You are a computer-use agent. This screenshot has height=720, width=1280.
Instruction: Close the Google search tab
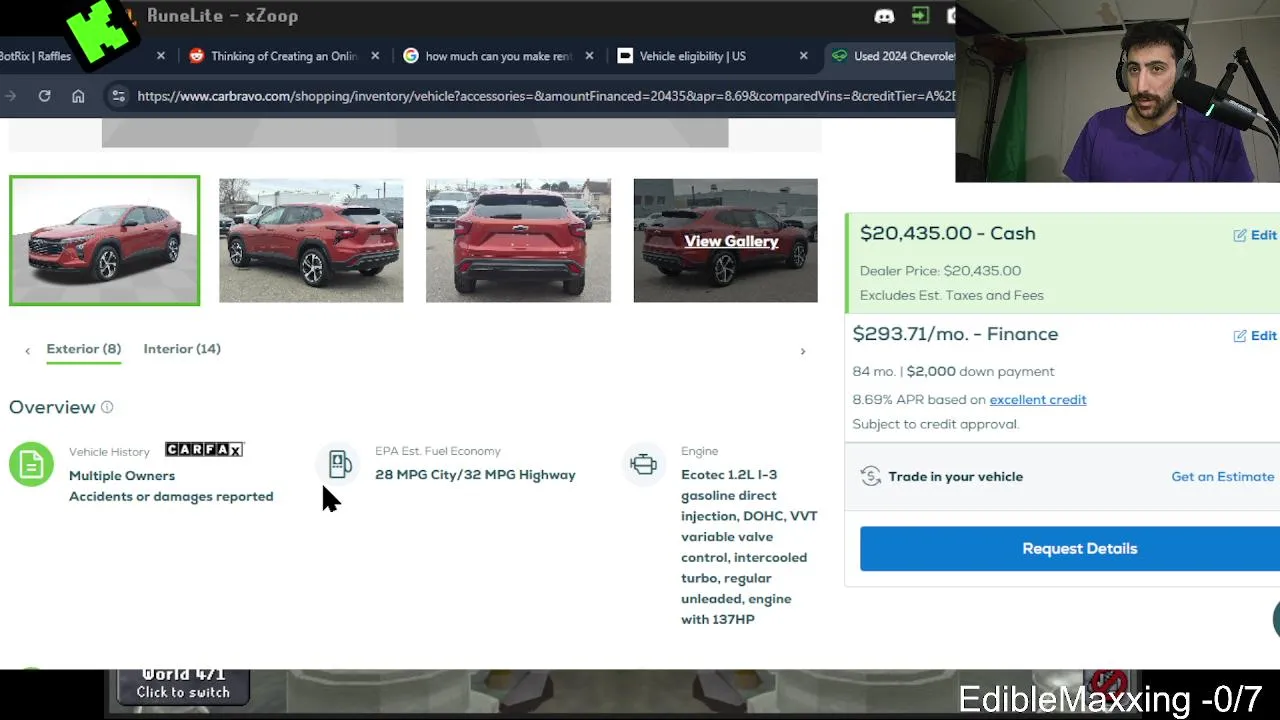pos(589,56)
